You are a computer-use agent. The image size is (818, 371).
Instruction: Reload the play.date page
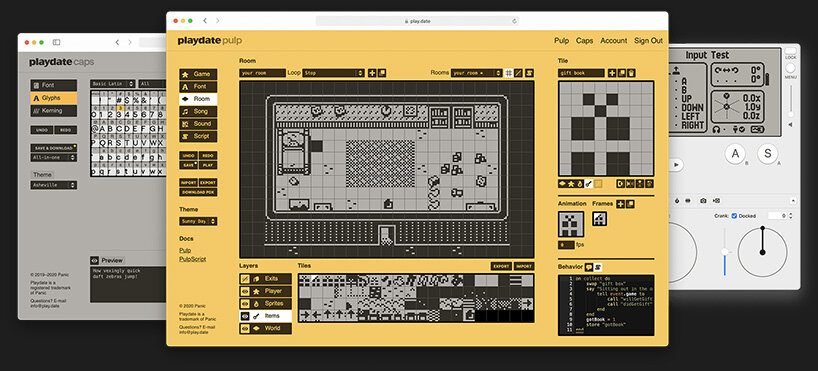click(x=514, y=21)
